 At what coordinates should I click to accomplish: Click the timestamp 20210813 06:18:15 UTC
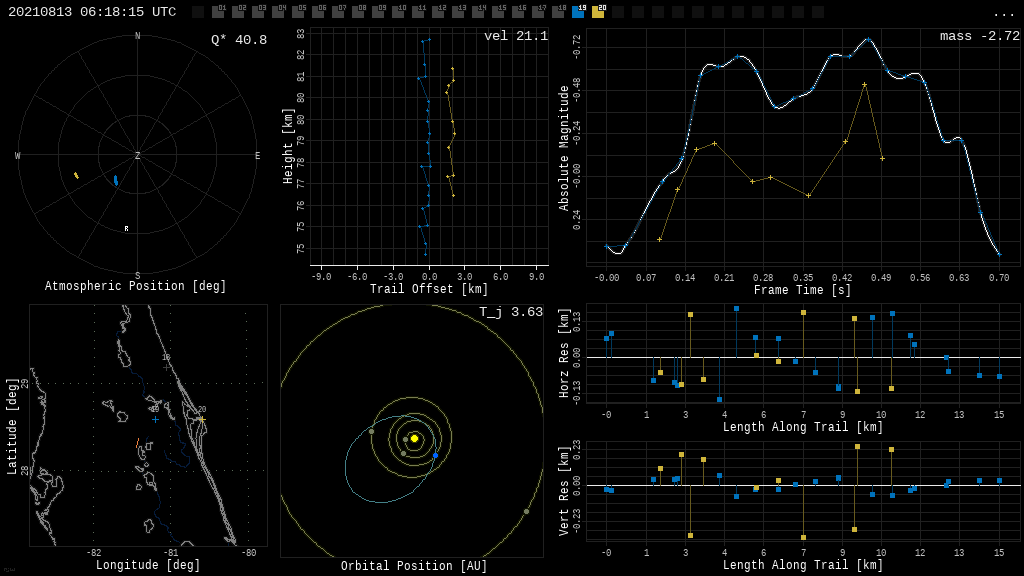coord(92,12)
